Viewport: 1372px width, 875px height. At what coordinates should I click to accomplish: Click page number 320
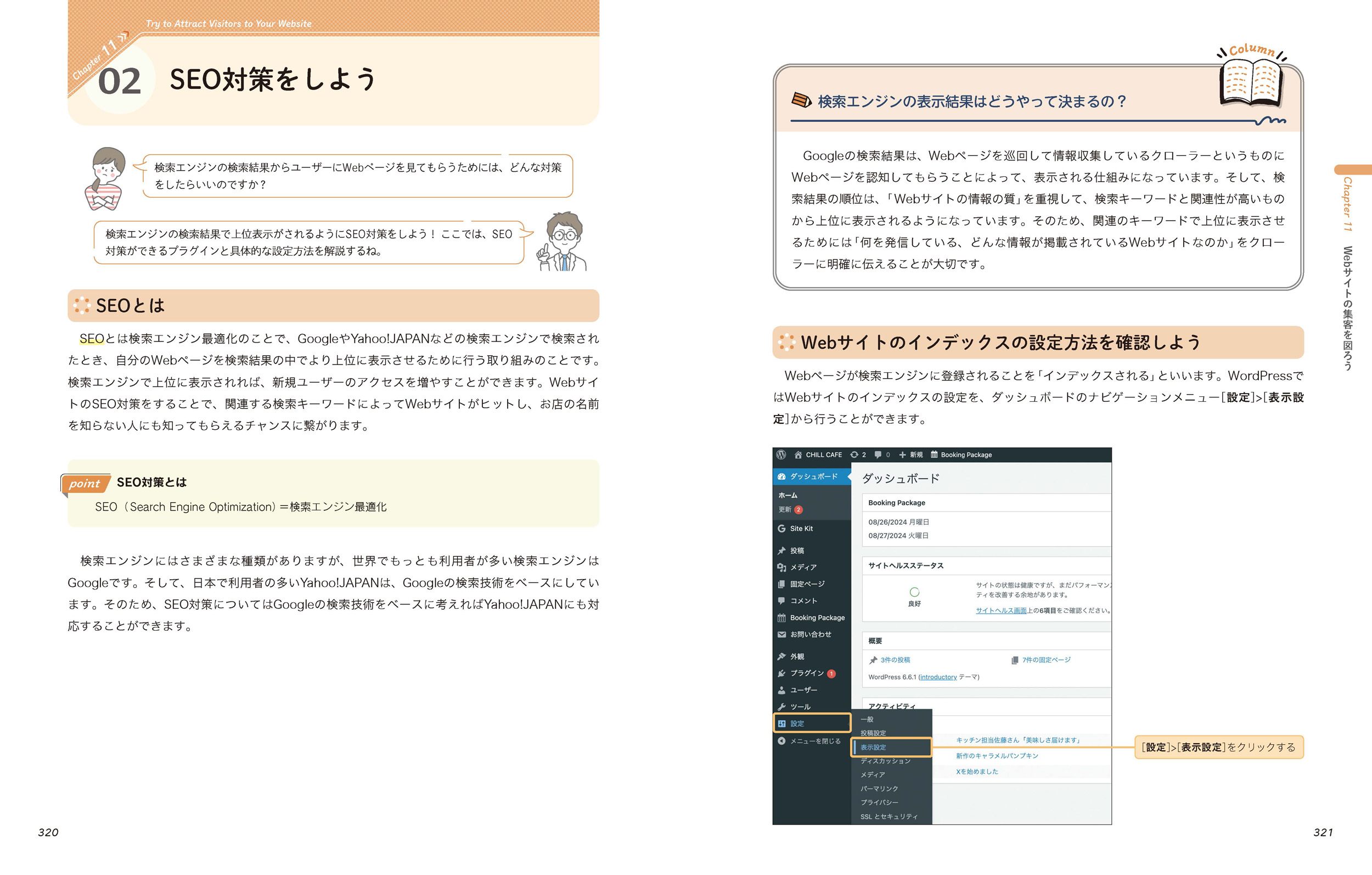coord(48,832)
